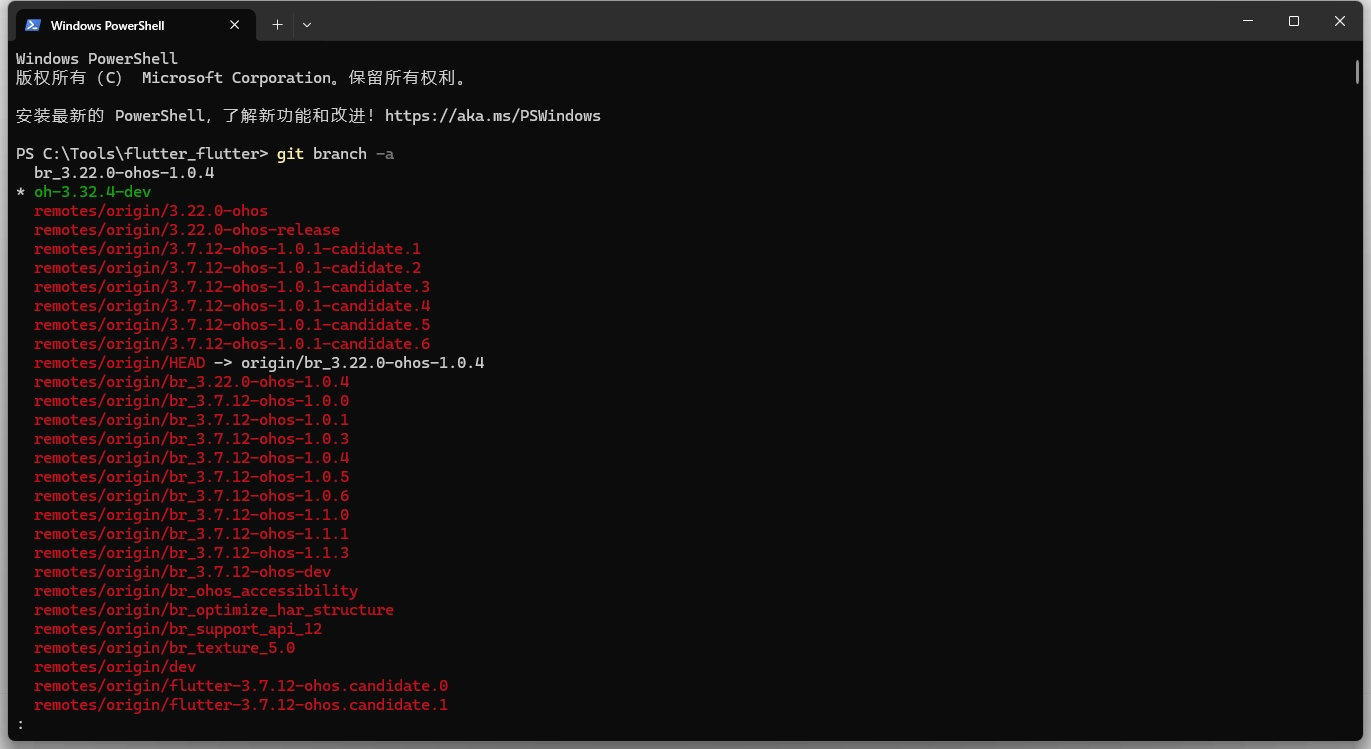Close the terminal window
This screenshot has height=749, width=1371.
pos(1340,21)
